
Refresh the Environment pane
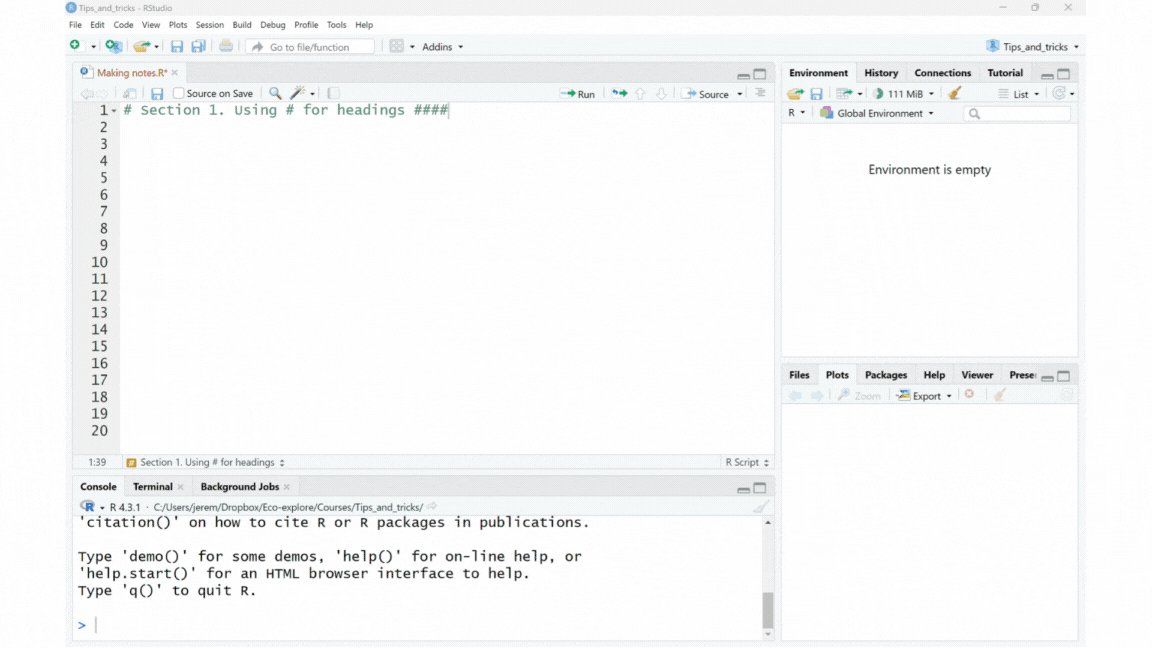click(x=1059, y=93)
